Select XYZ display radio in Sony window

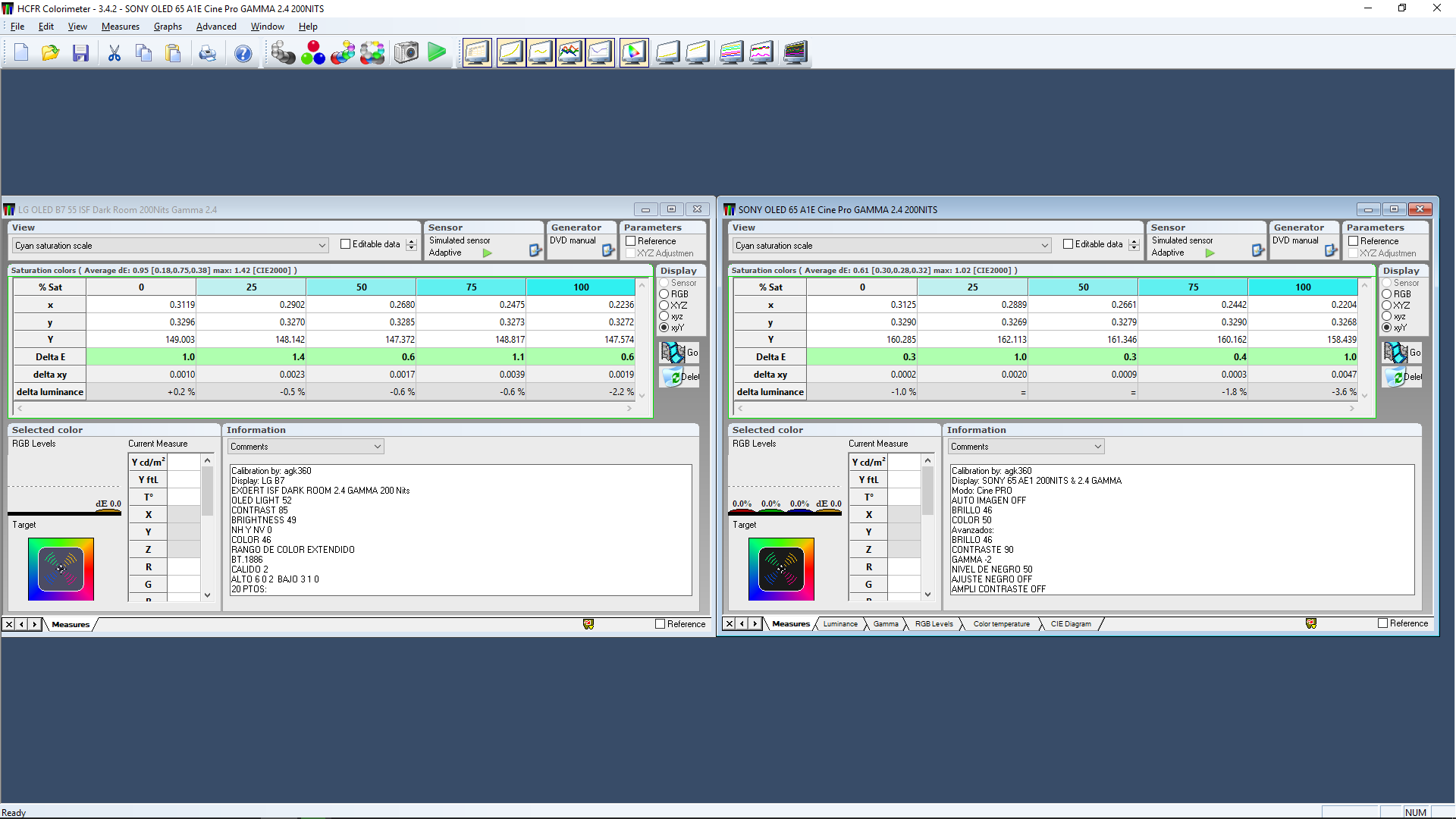[1386, 305]
